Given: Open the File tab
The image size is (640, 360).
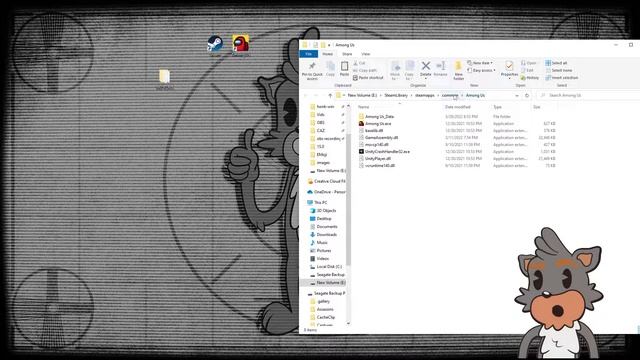Looking at the screenshot, I should point(309,54).
